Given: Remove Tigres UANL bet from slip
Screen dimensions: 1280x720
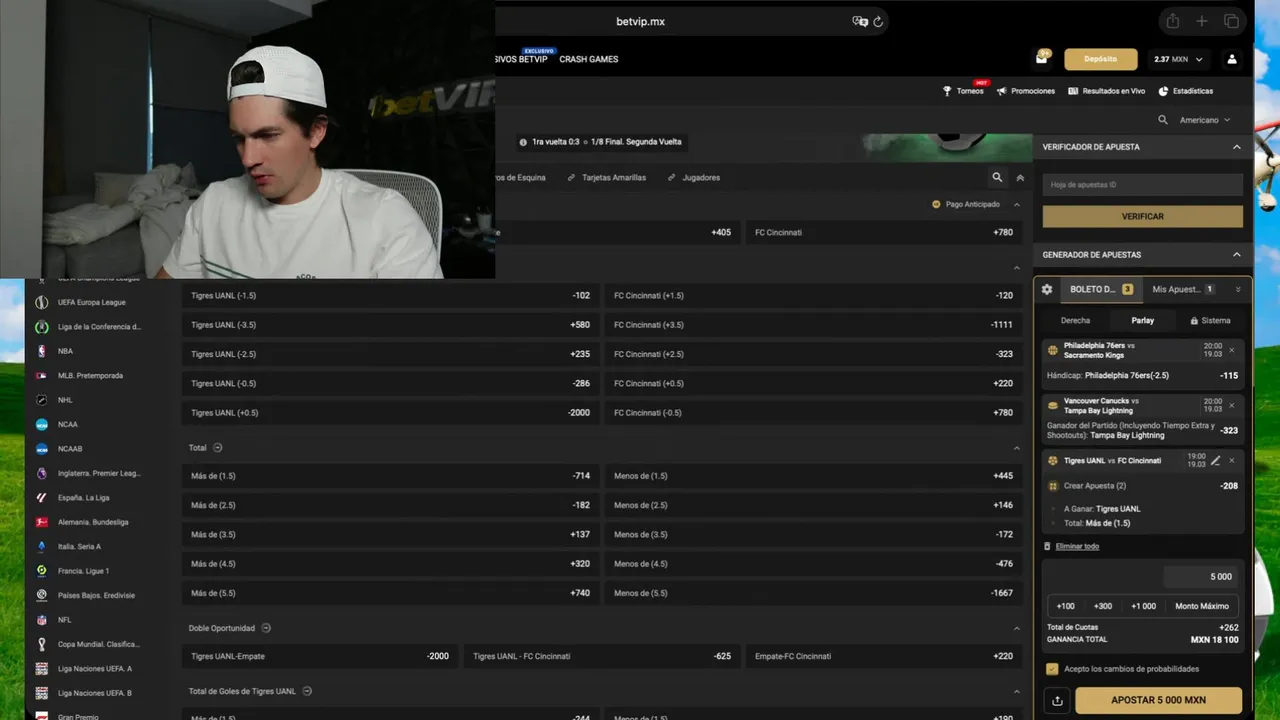Looking at the screenshot, I should [1232, 460].
